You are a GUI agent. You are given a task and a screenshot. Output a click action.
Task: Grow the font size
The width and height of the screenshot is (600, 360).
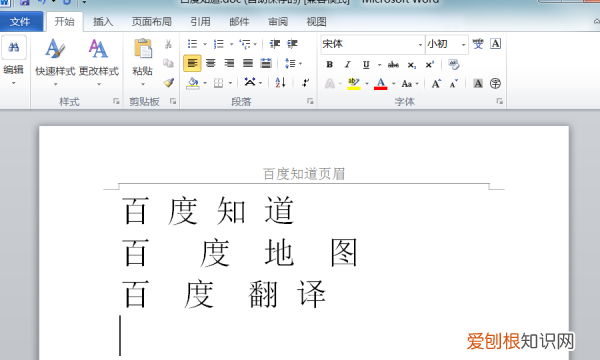point(436,83)
